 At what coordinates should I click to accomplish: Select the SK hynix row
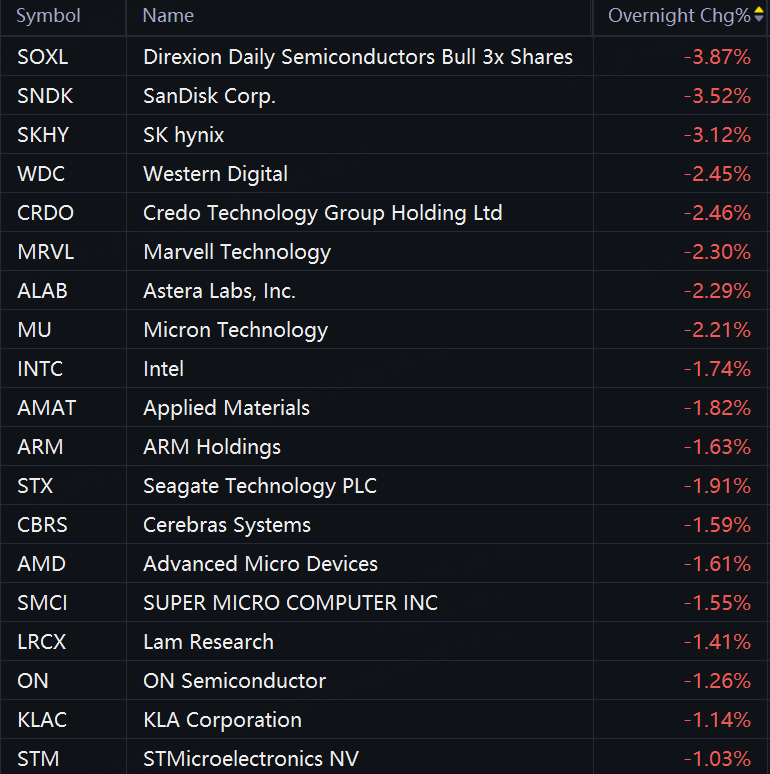pyautogui.click(x=385, y=135)
